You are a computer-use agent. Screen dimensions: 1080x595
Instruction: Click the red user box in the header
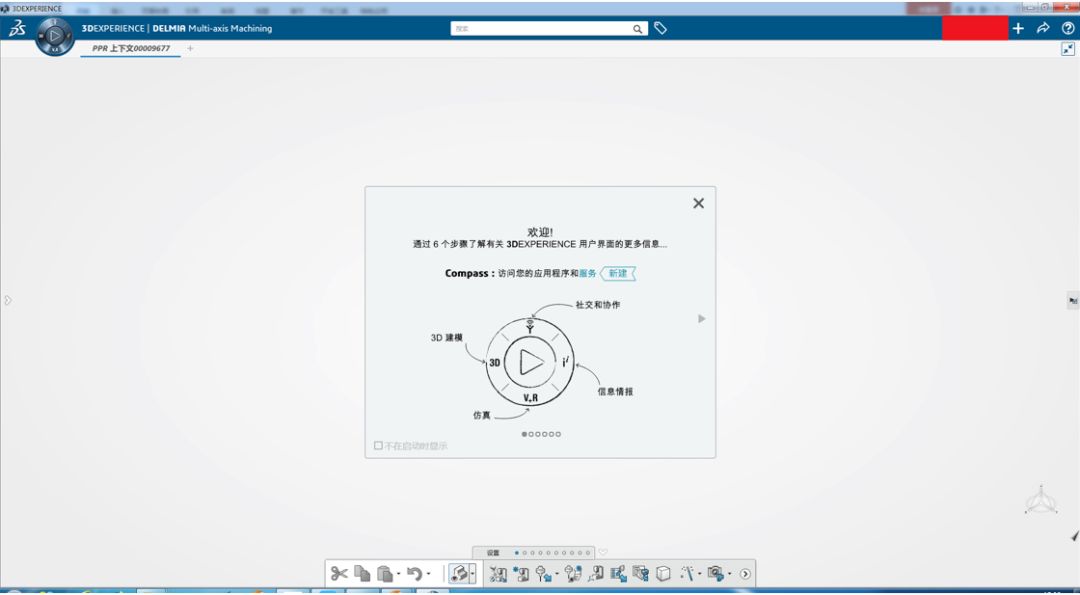975,28
